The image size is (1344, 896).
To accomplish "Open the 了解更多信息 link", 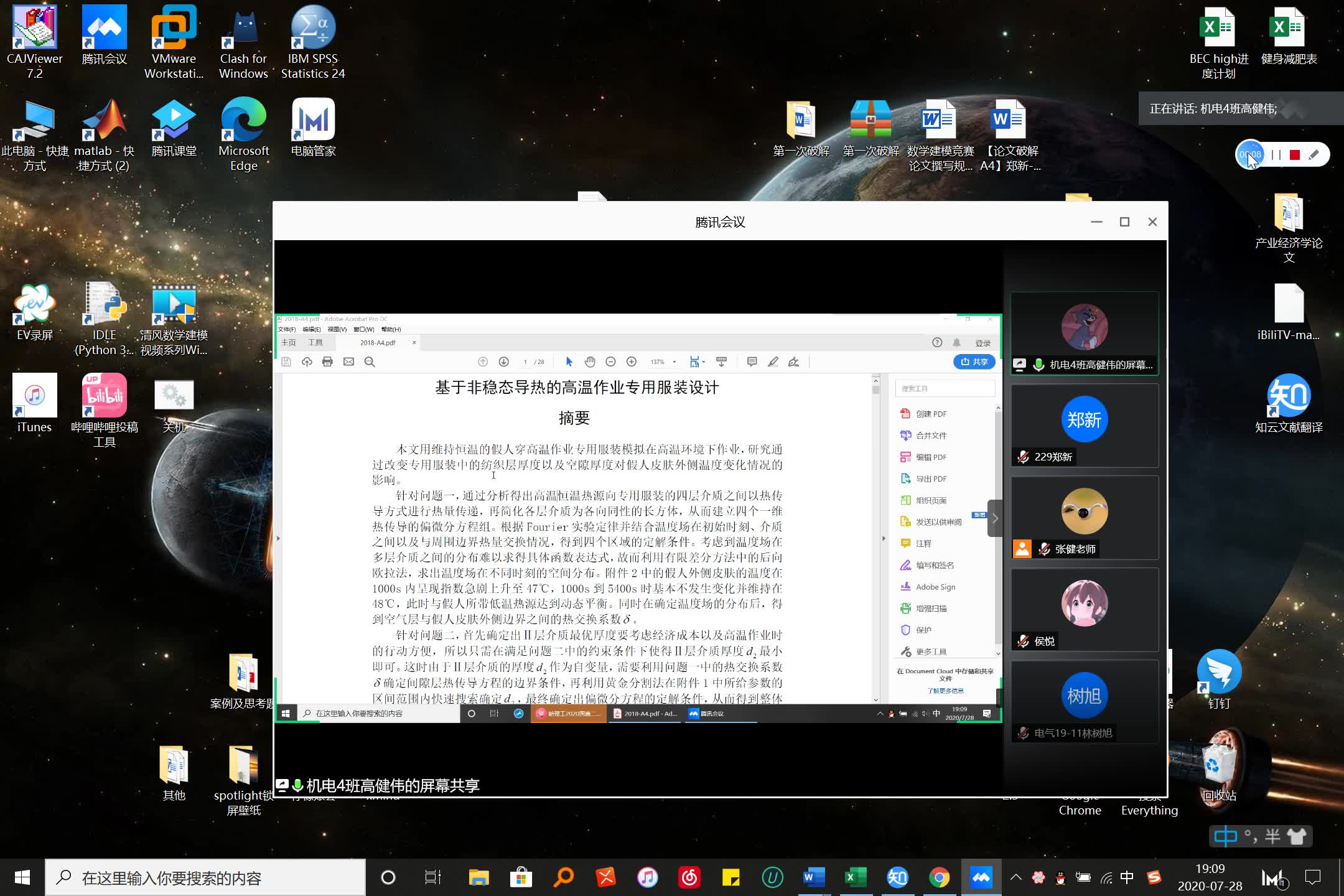I will 947,691.
